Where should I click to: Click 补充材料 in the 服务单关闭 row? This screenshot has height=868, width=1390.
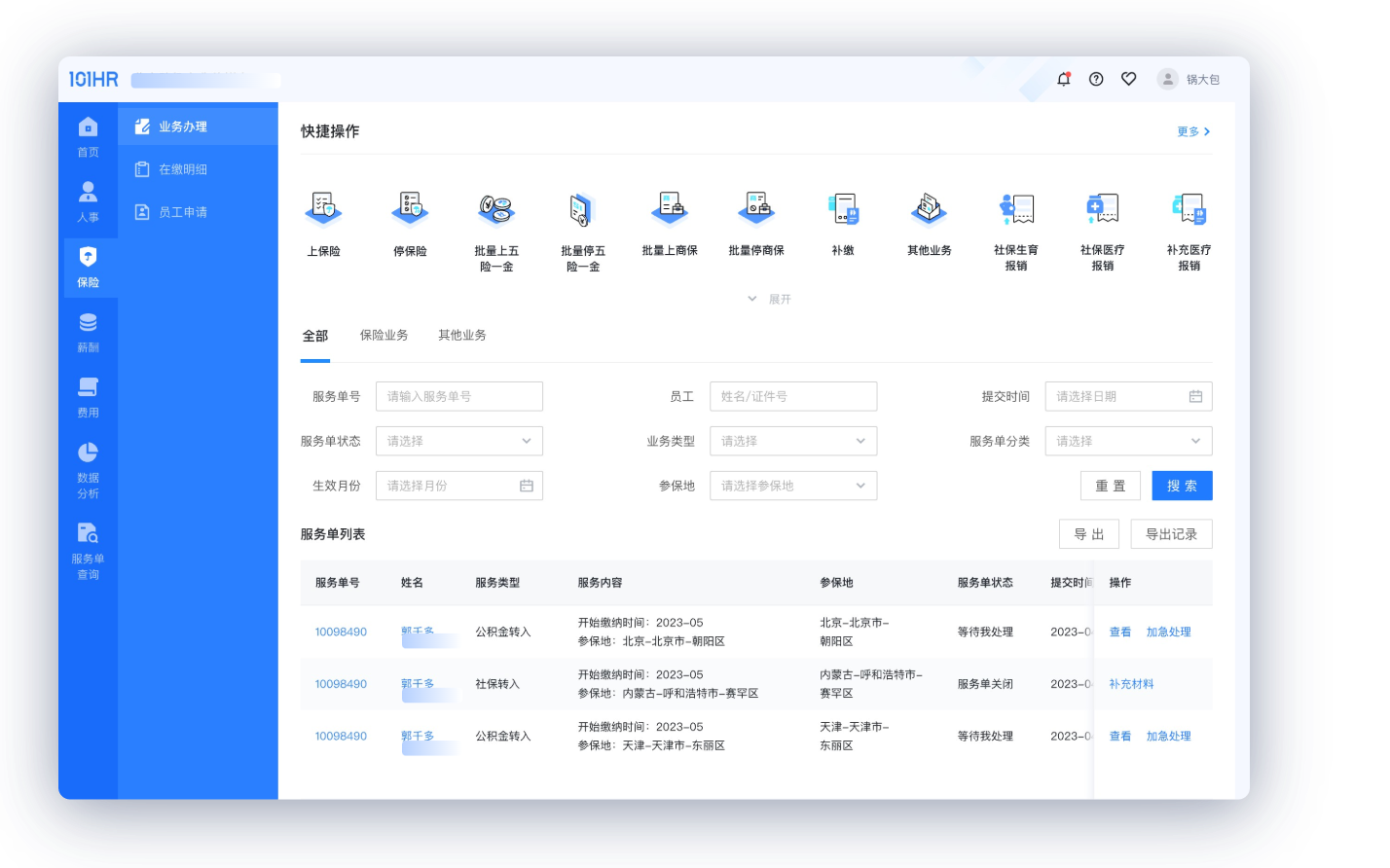1131,684
